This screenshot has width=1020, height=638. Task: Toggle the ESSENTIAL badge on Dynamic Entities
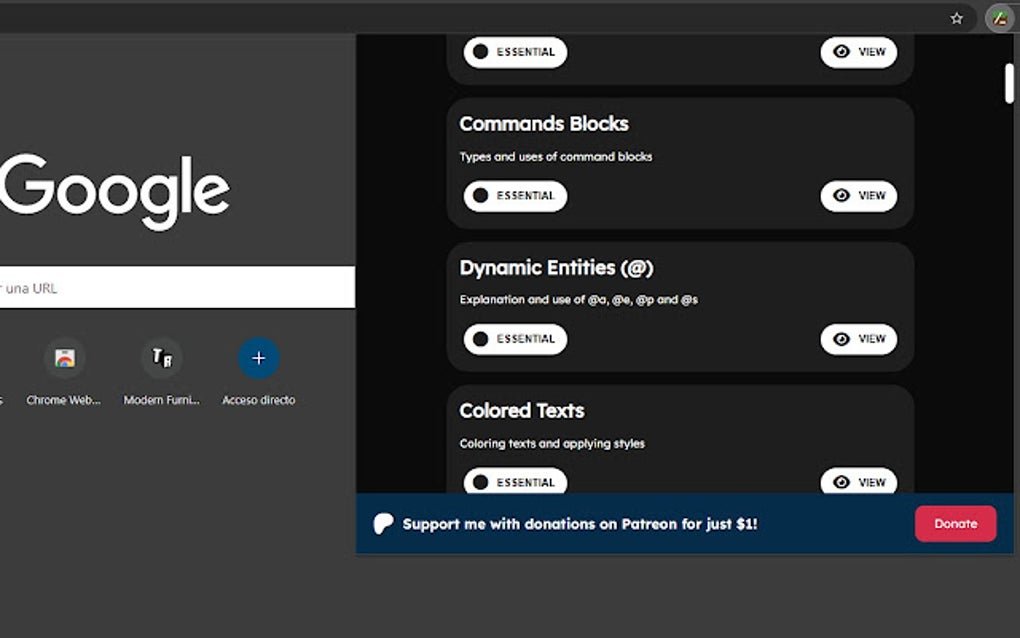tap(514, 339)
